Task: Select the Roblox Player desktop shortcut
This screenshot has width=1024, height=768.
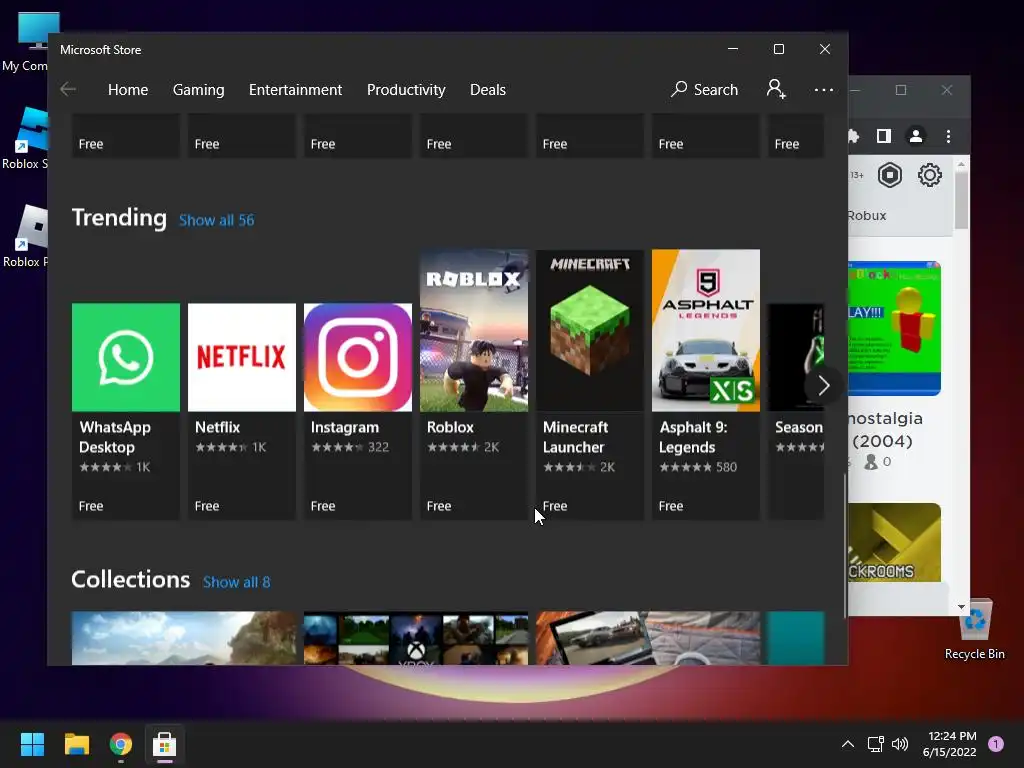Action: (x=26, y=236)
